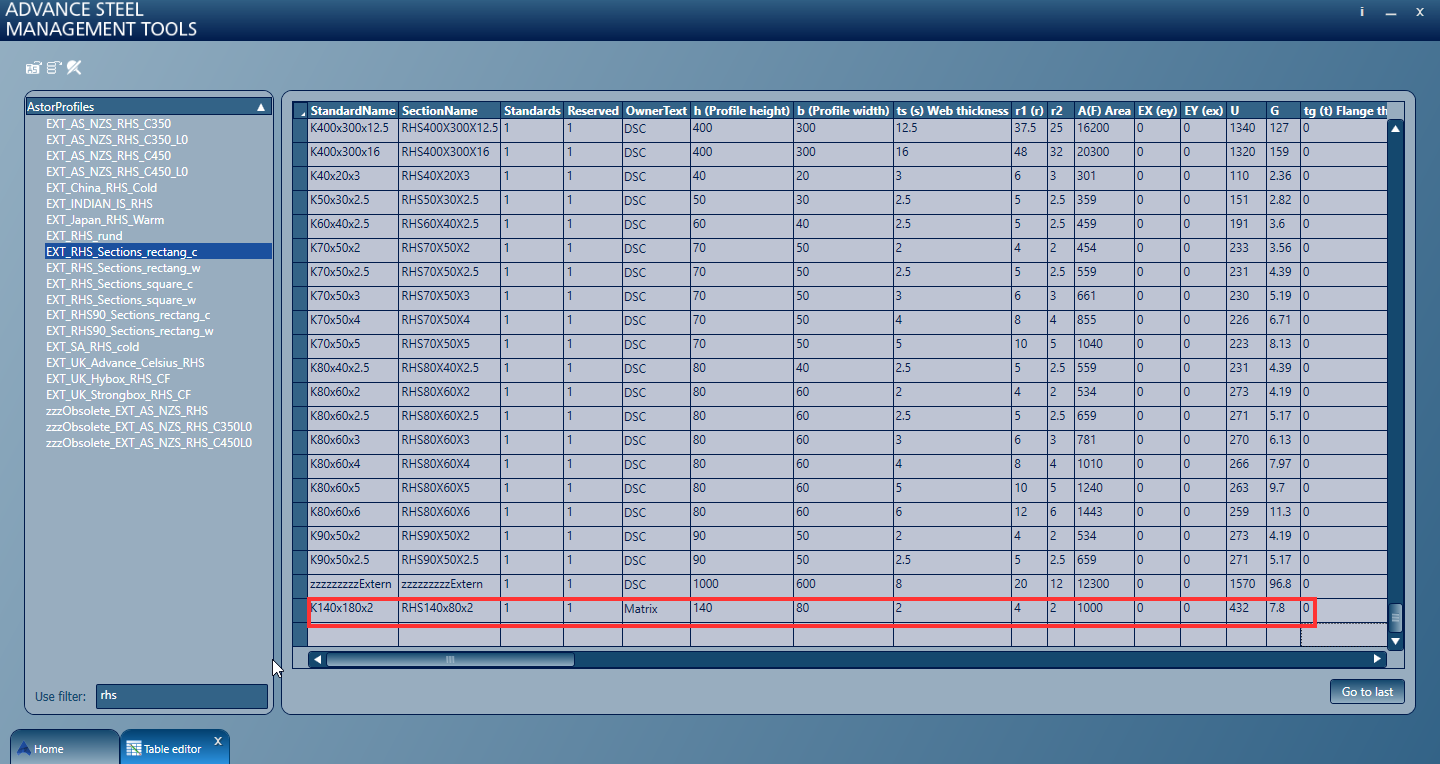Click the Go to last button

point(1366,691)
